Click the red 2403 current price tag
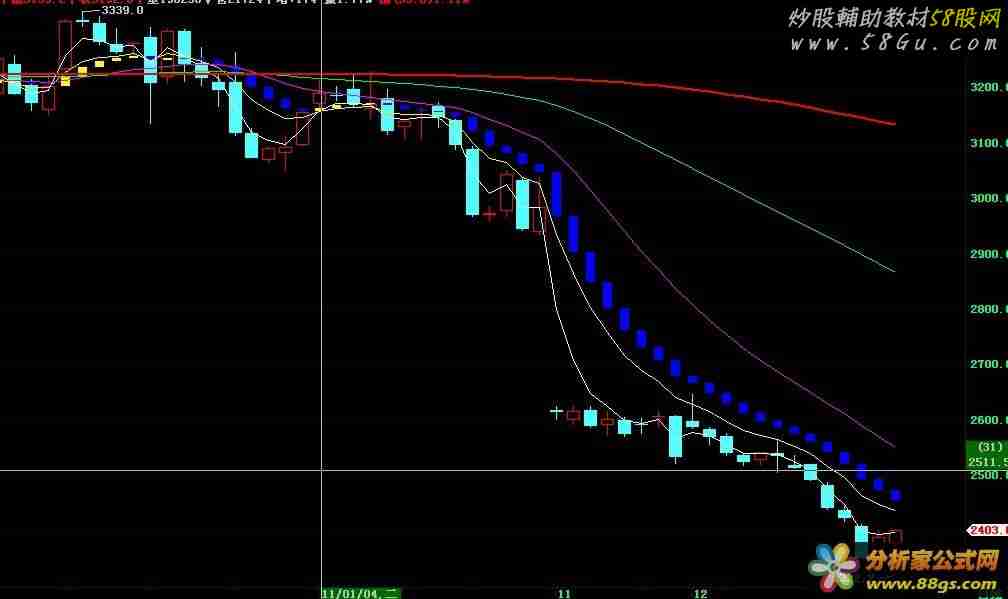 click(x=988, y=530)
